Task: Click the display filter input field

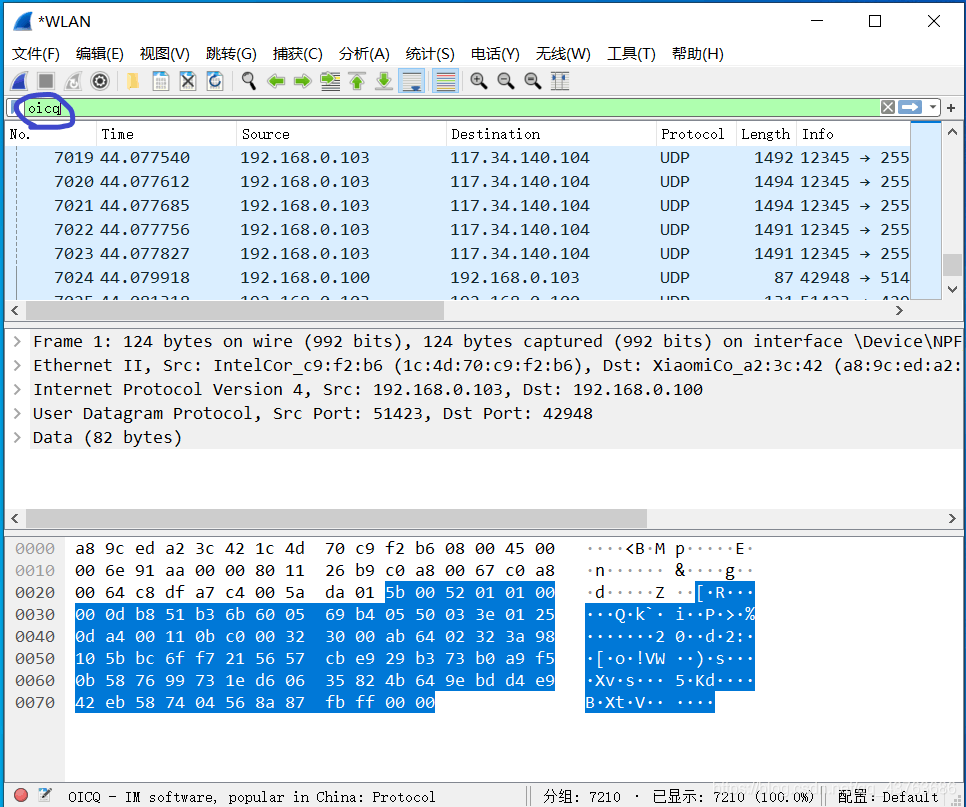Action: (x=450, y=107)
